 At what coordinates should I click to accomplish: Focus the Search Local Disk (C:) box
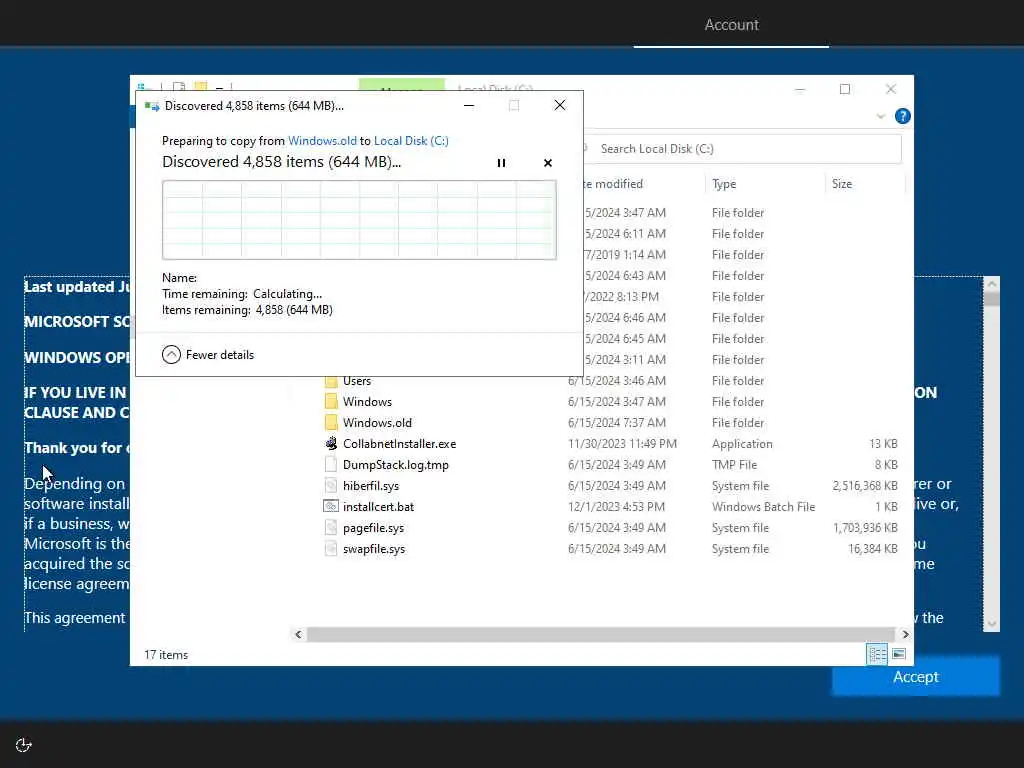[x=741, y=149]
